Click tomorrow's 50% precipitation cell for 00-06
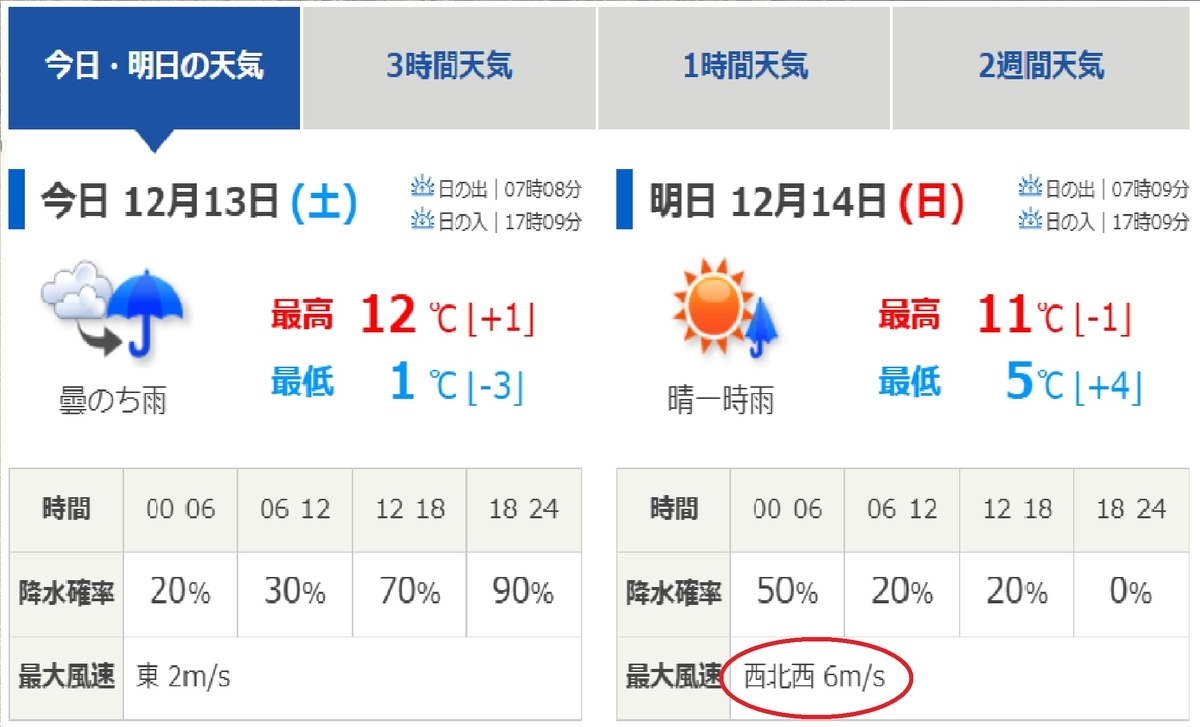This screenshot has height=727, width=1200. coord(787,593)
